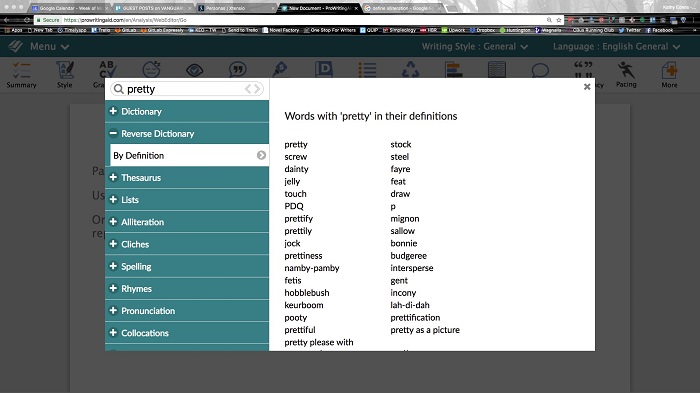Click the bar-chart sentence Length icon
This screenshot has width=700, height=393.
point(454,70)
